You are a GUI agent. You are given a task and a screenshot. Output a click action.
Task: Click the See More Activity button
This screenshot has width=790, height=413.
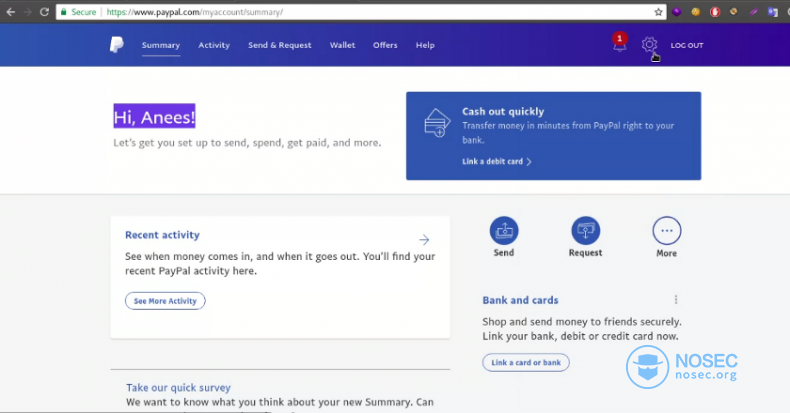pyautogui.click(x=165, y=301)
